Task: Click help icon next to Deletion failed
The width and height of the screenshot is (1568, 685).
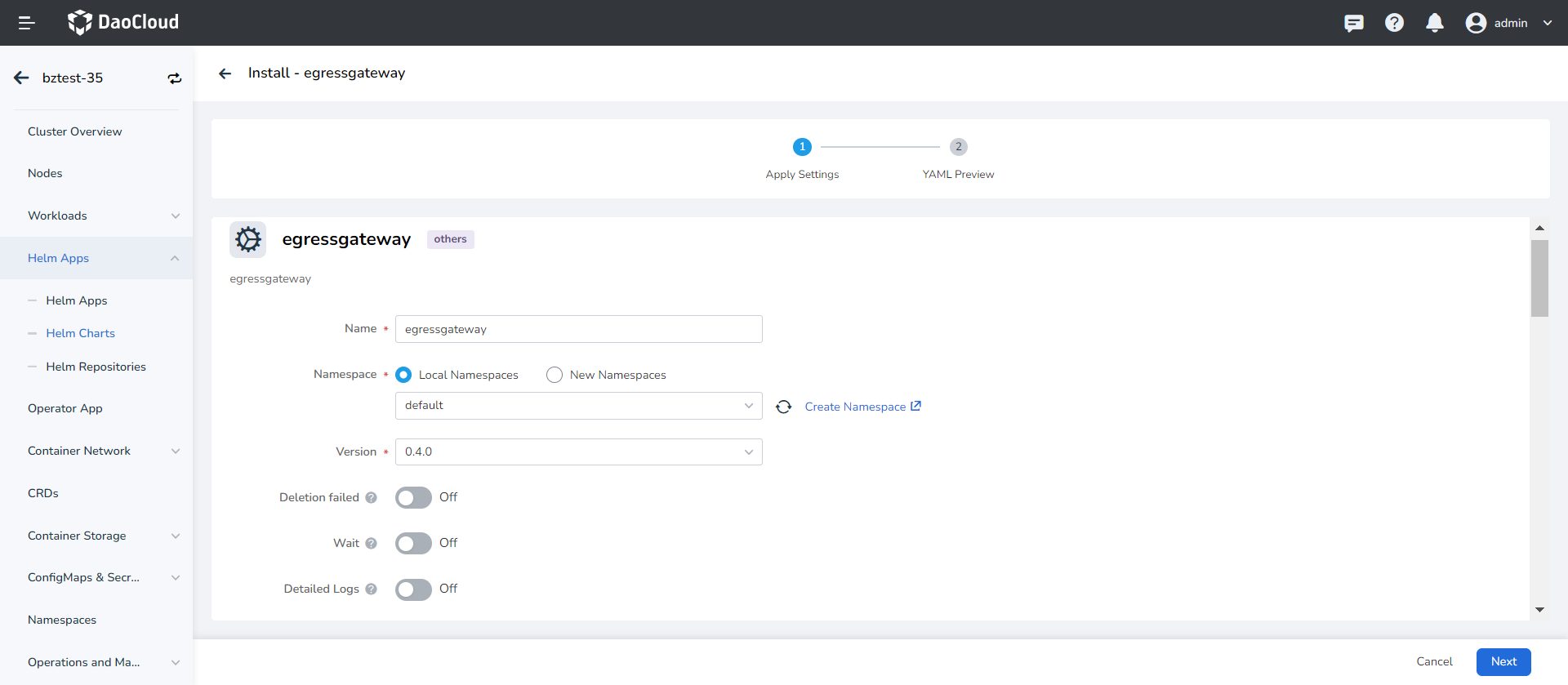Action: (371, 498)
